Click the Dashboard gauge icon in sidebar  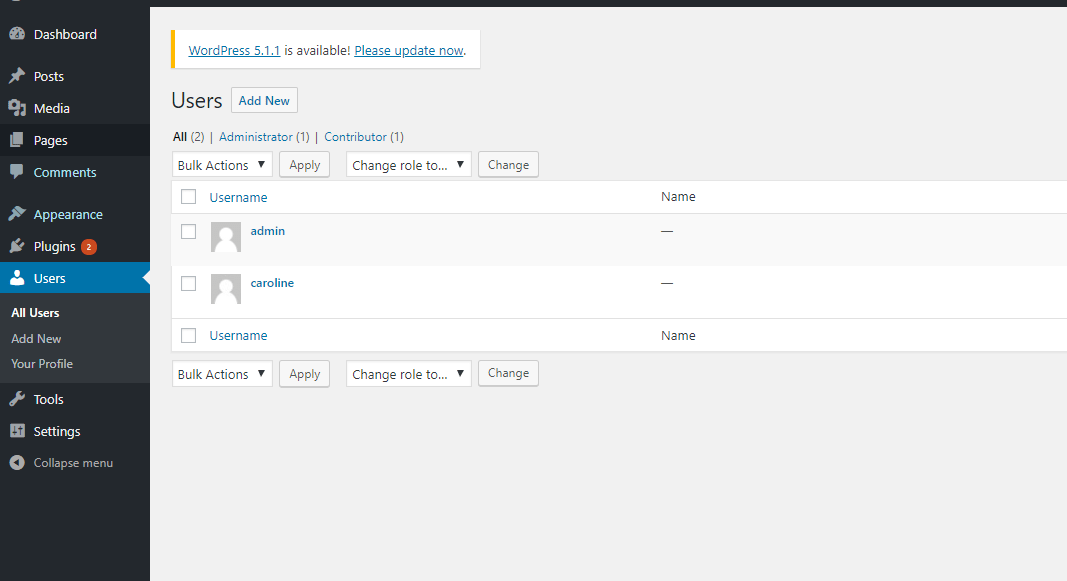pos(17,34)
